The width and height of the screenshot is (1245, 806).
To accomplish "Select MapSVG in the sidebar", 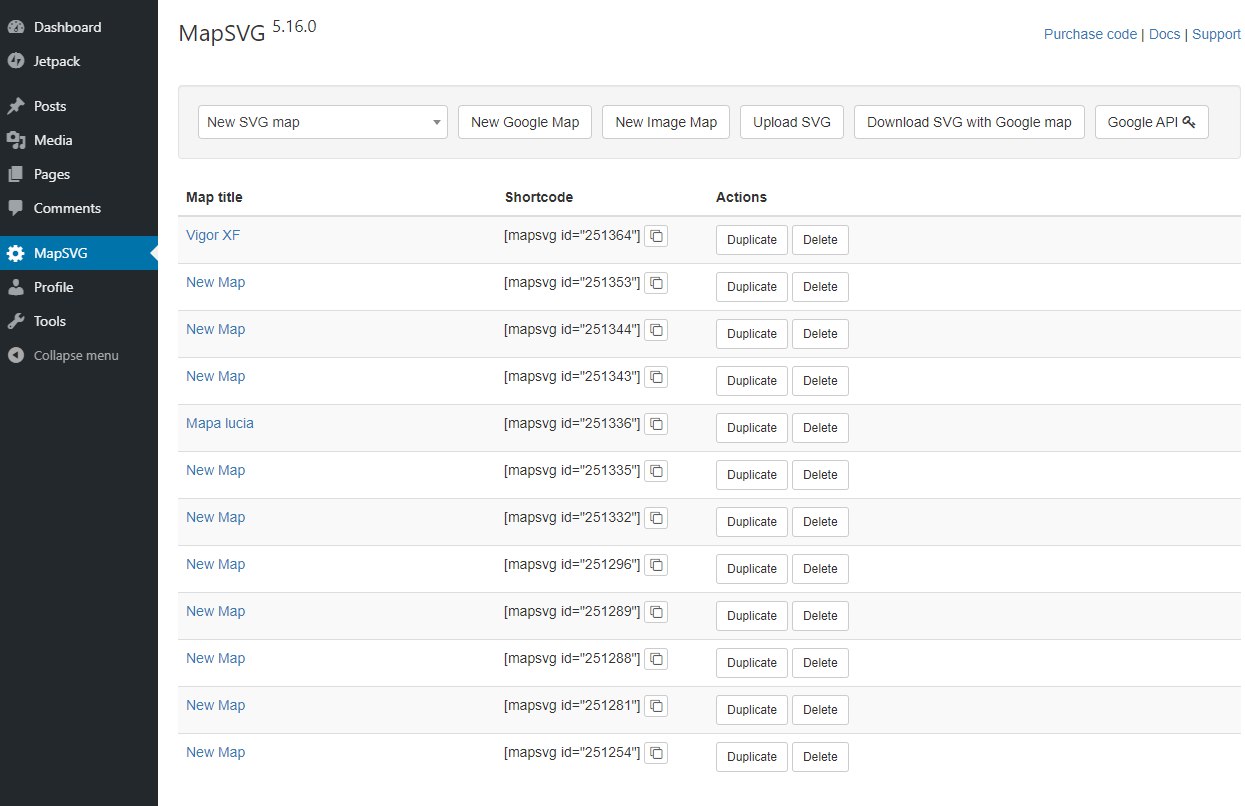I will [x=79, y=253].
